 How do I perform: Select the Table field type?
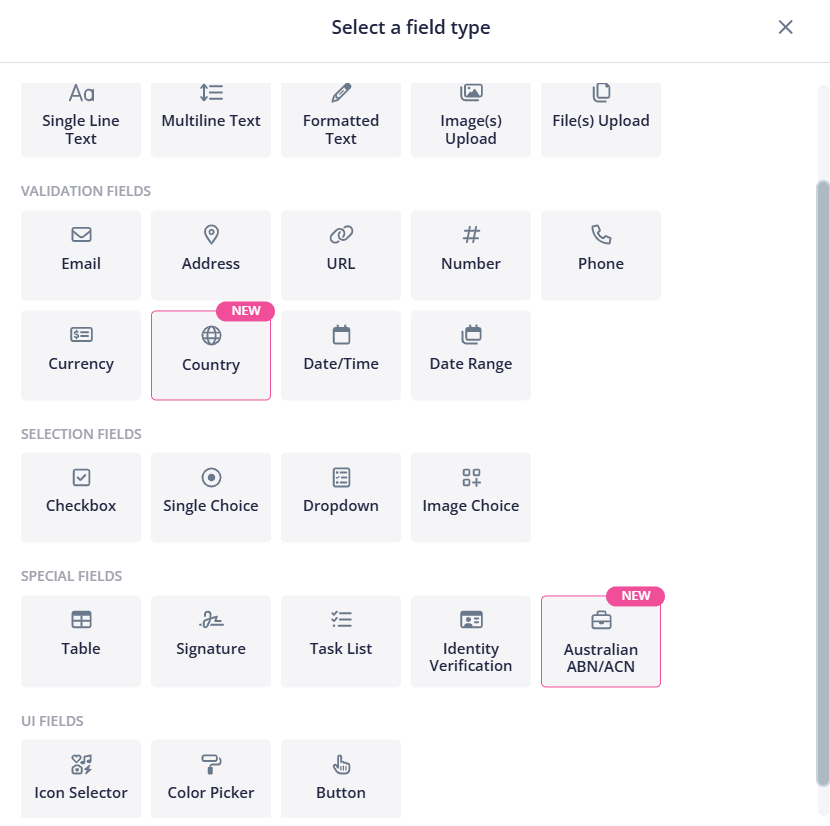pyautogui.click(x=81, y=641)
